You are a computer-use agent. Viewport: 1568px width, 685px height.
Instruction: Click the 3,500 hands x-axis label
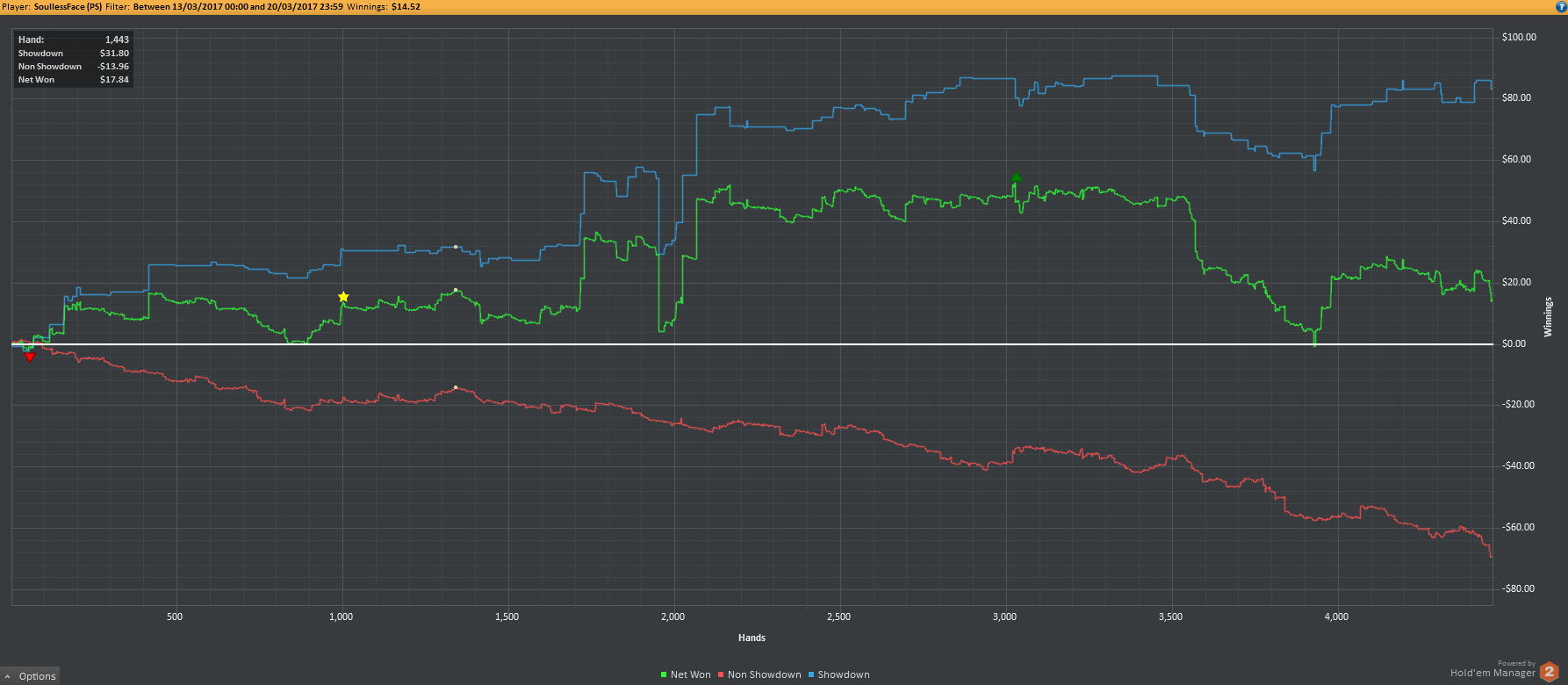tap(1170, 616)
